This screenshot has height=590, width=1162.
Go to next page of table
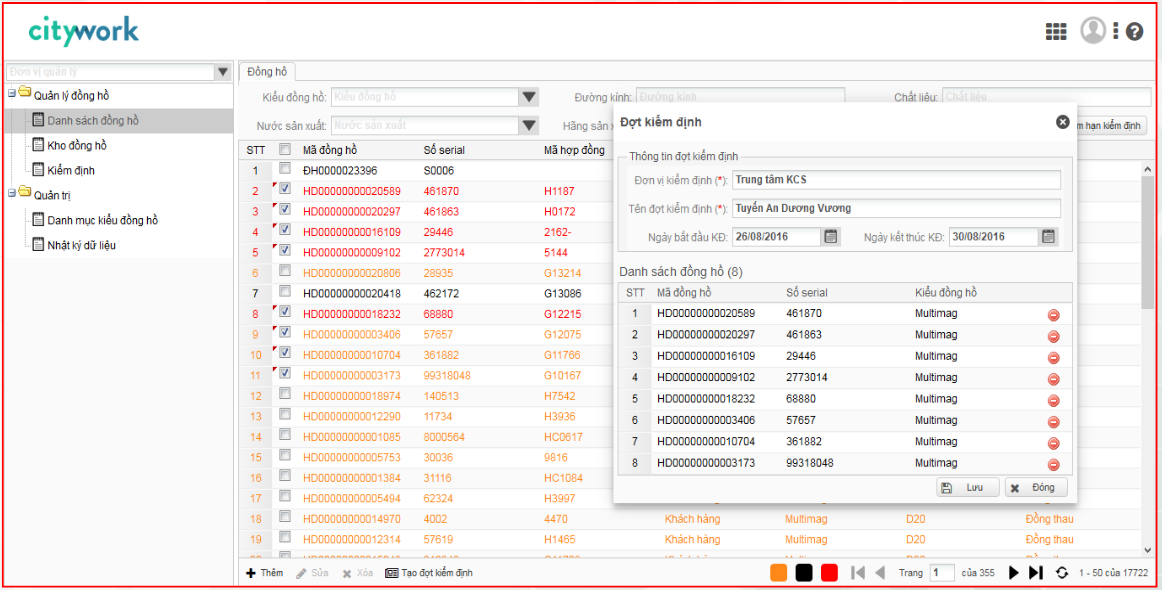click(1014, 573)
